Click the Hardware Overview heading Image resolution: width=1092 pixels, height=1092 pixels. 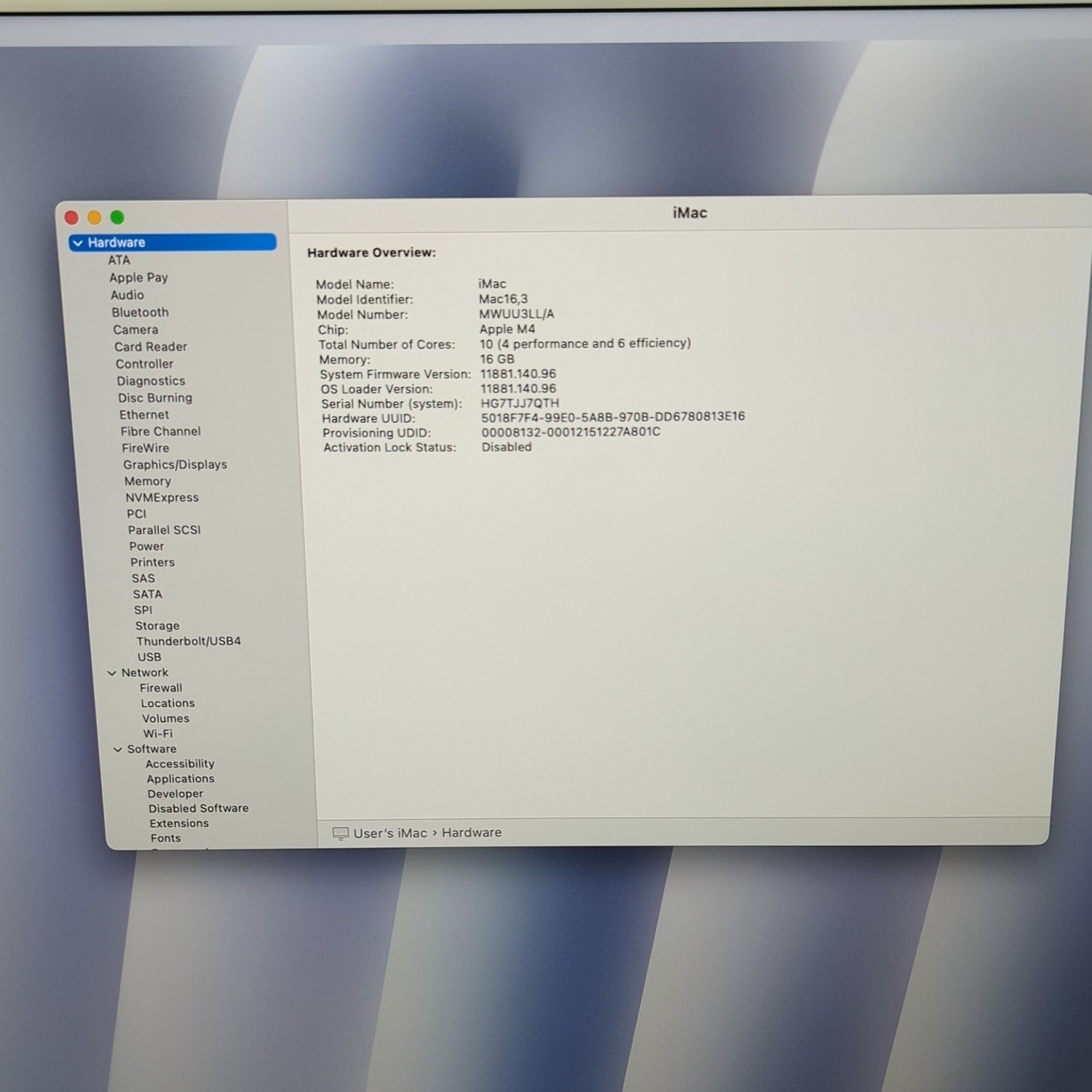pyautogui.click(x=371, y=253)
